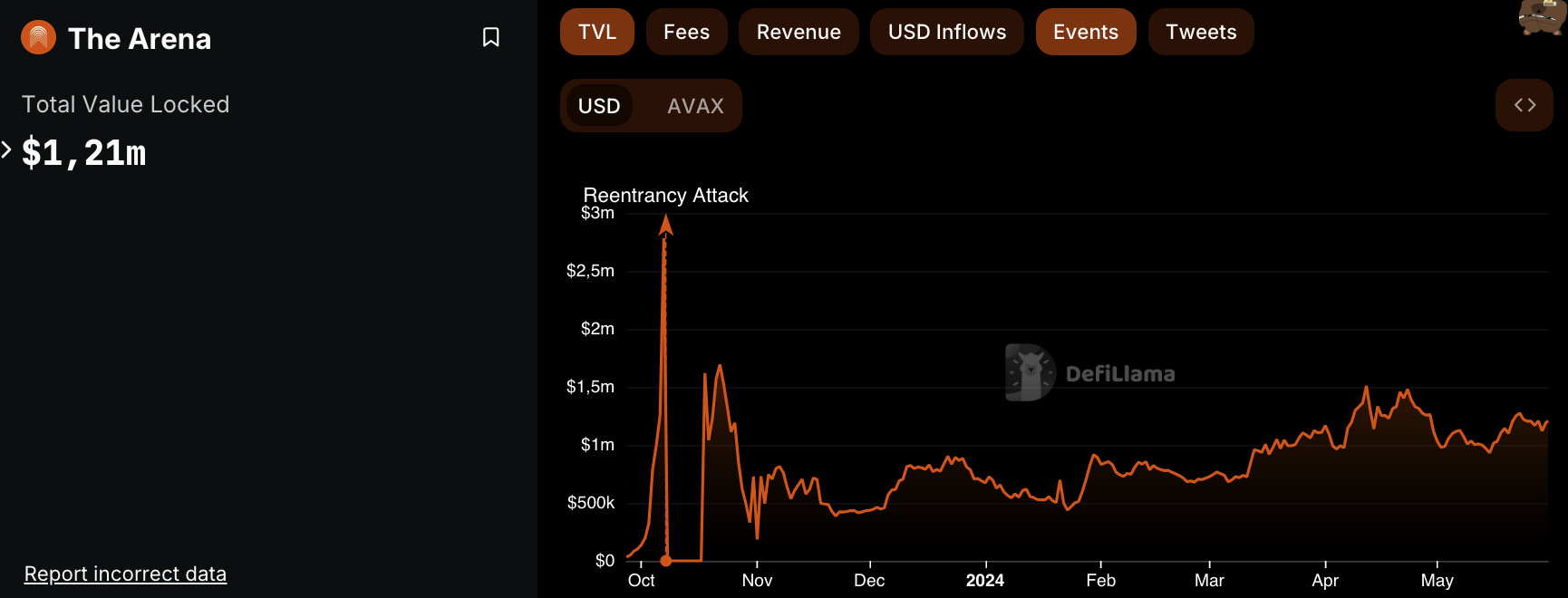Open the embed chart code icon
Screen dimensions: 1568x598
click(1524, 105)
